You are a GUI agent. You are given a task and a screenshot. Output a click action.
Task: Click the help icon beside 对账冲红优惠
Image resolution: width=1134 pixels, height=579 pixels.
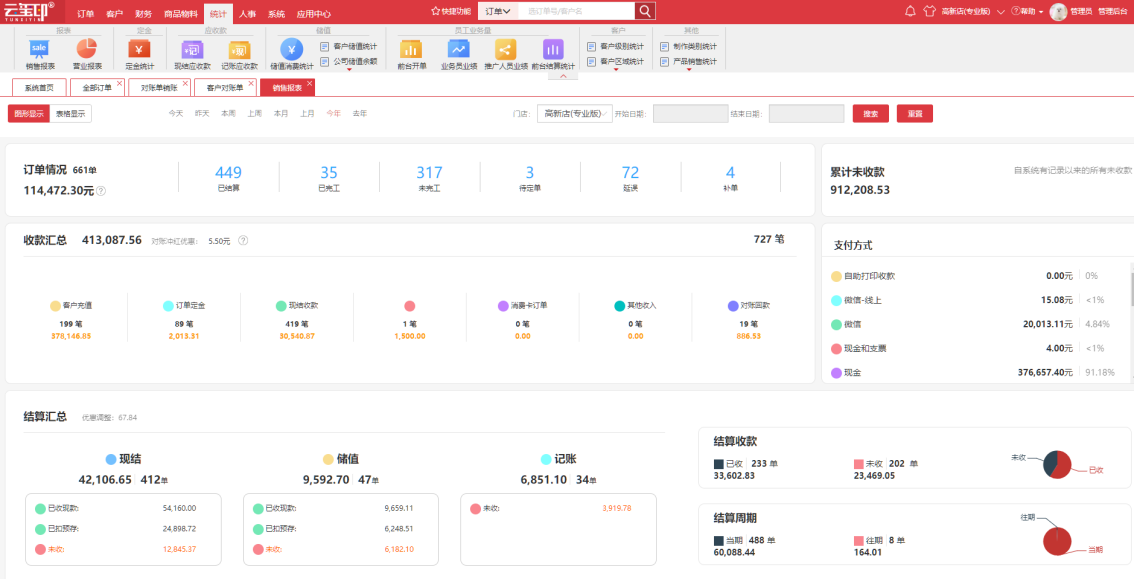coord(243,241)
